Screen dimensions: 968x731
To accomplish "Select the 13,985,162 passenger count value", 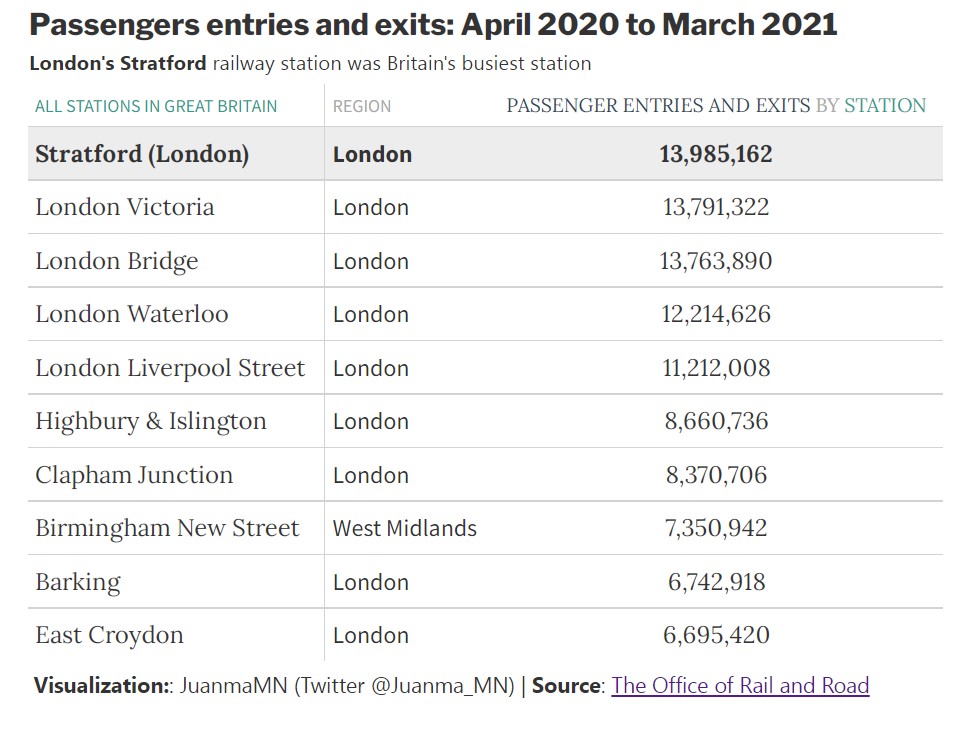I will [716, 154].
